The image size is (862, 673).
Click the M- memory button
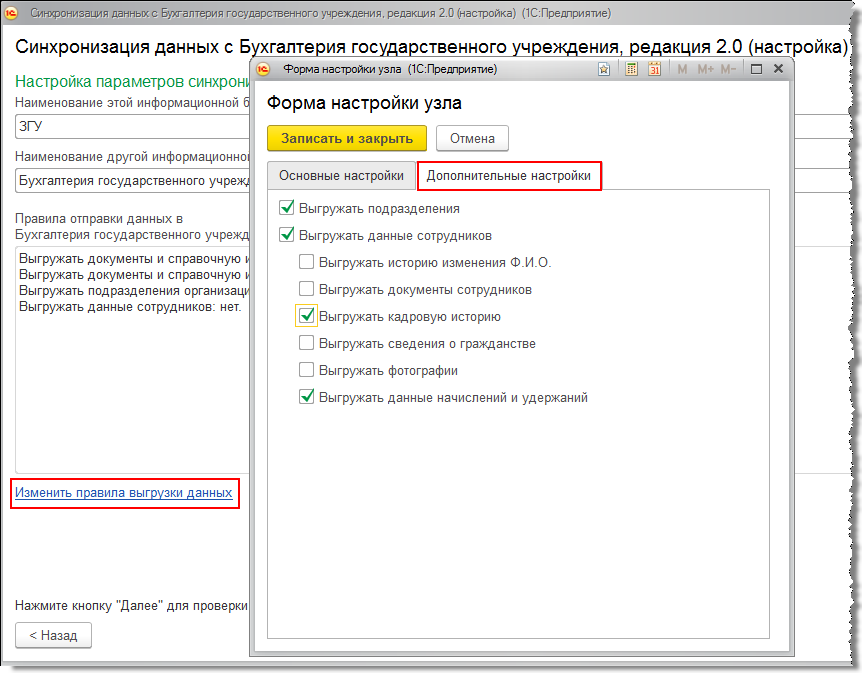click(x=728, y=69)
